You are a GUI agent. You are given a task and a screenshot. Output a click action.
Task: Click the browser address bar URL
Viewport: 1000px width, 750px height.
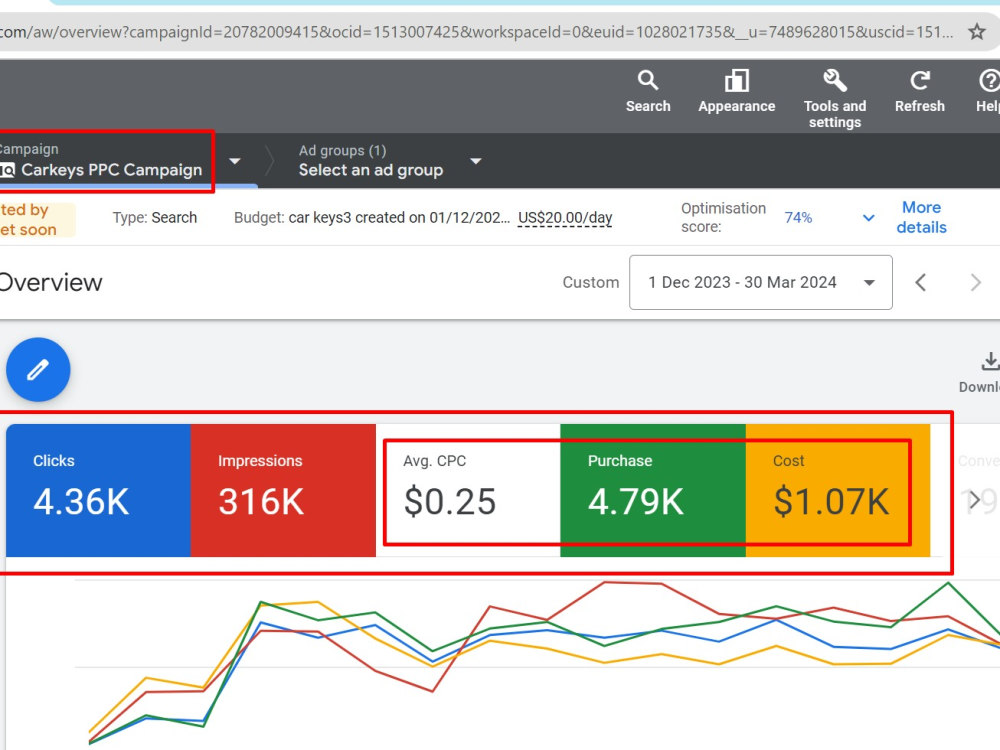[x=476, y=31]
